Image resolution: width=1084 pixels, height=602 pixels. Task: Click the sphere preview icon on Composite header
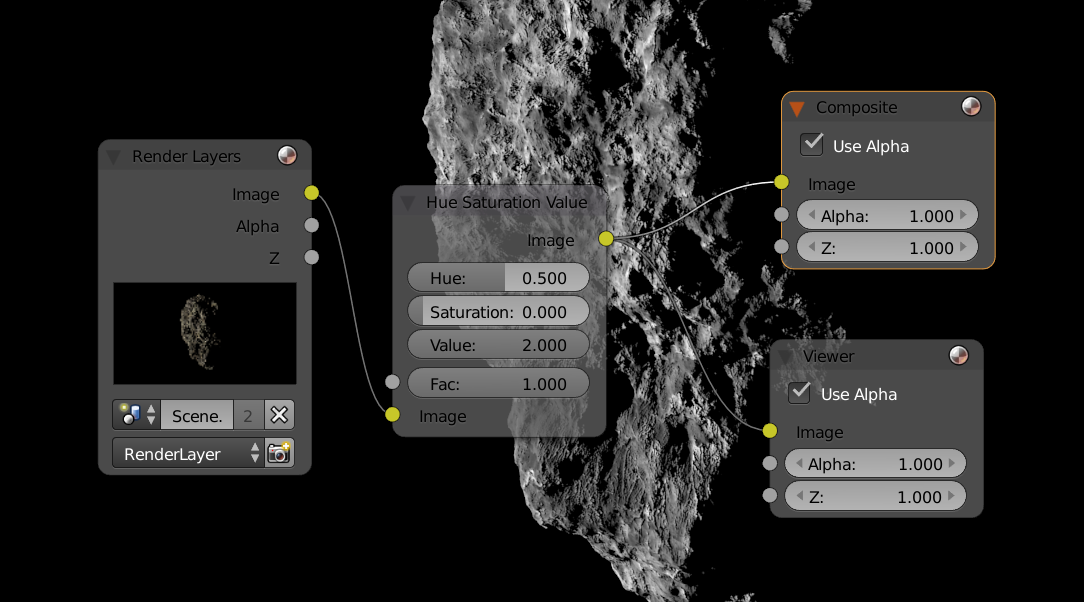(971, 106)
